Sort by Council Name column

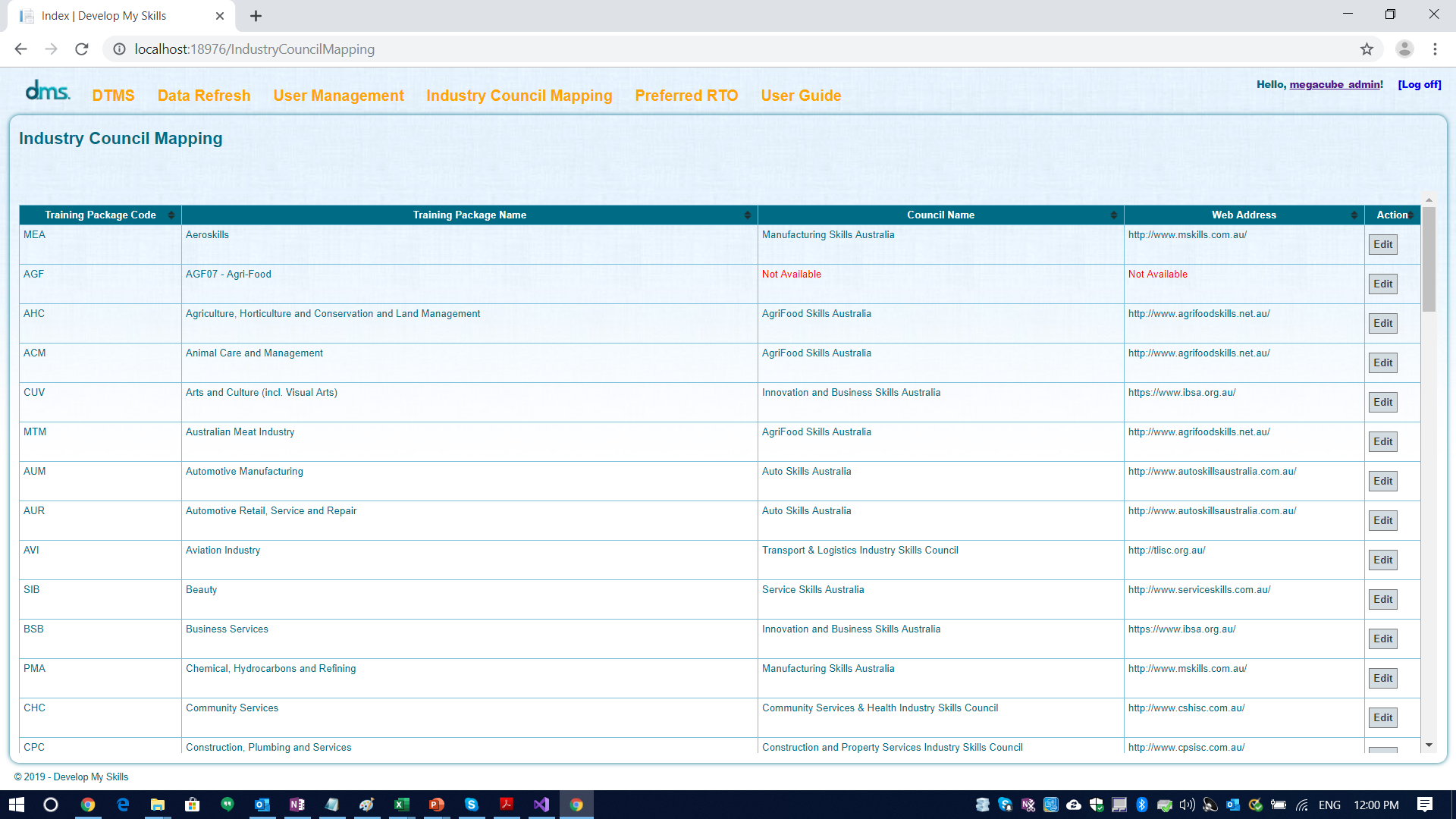point(940,215)
